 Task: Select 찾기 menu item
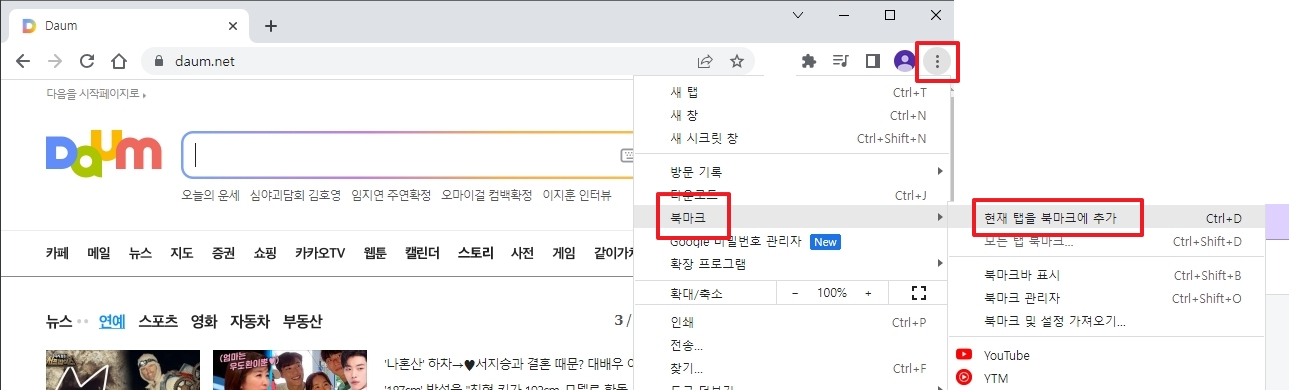pyautogui.click(x=791, y=368)
